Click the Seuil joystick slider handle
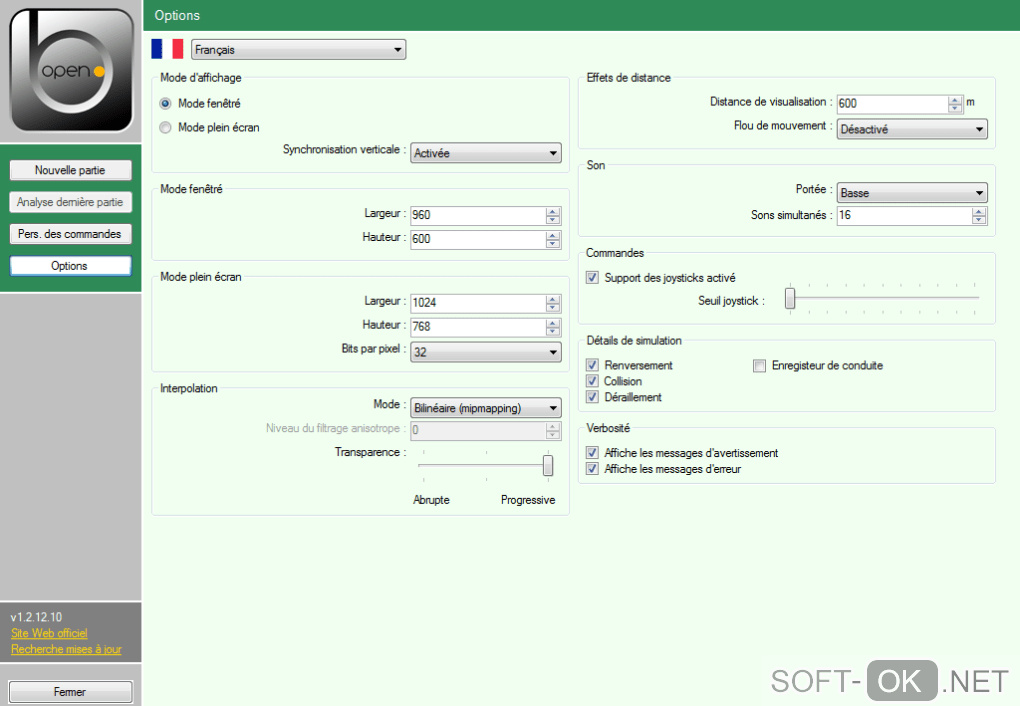 tap(790, 298)
